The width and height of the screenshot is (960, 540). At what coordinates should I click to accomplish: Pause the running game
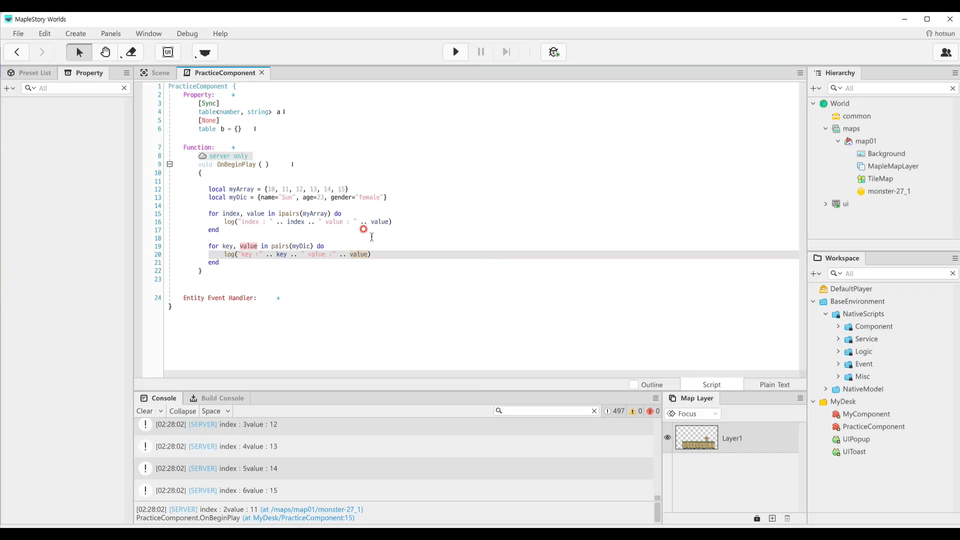point(481,52)
